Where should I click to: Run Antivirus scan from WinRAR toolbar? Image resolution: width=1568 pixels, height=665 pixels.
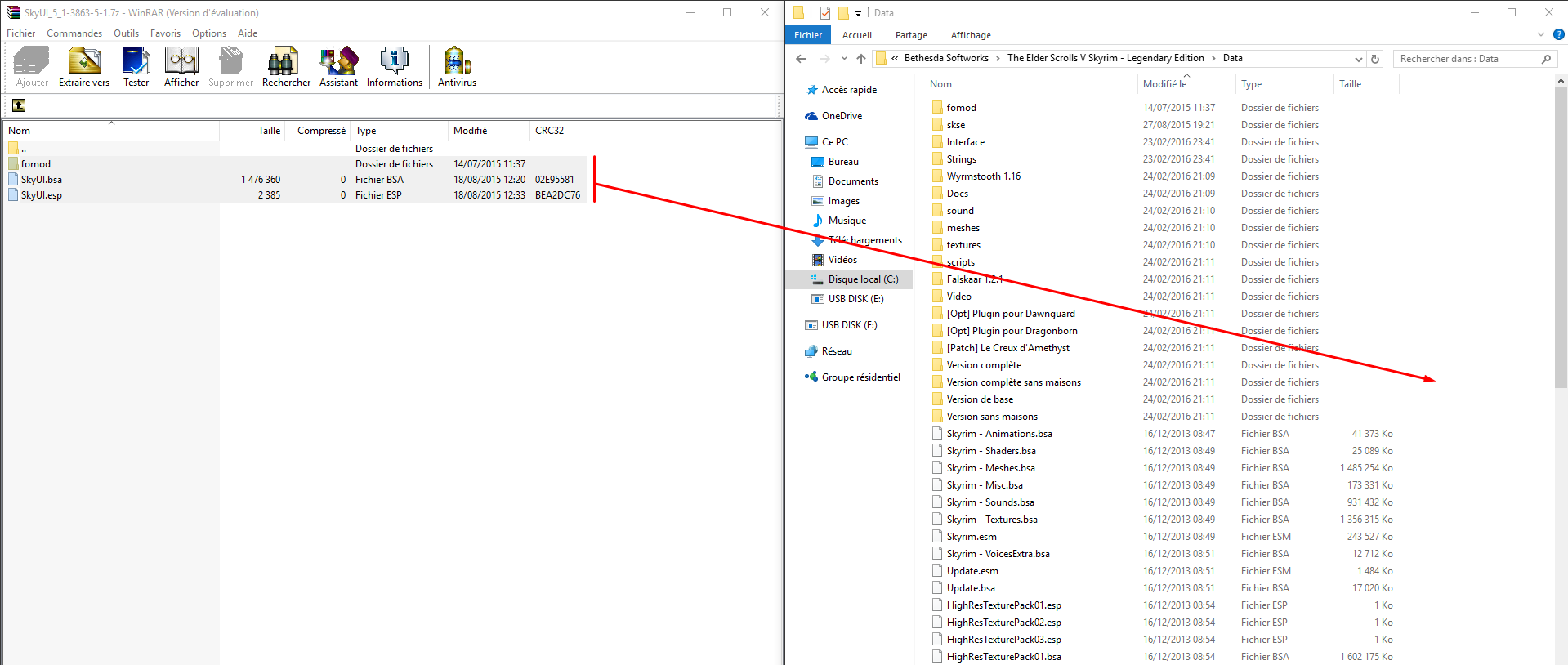pyautogui.click(x=457, y=66)
